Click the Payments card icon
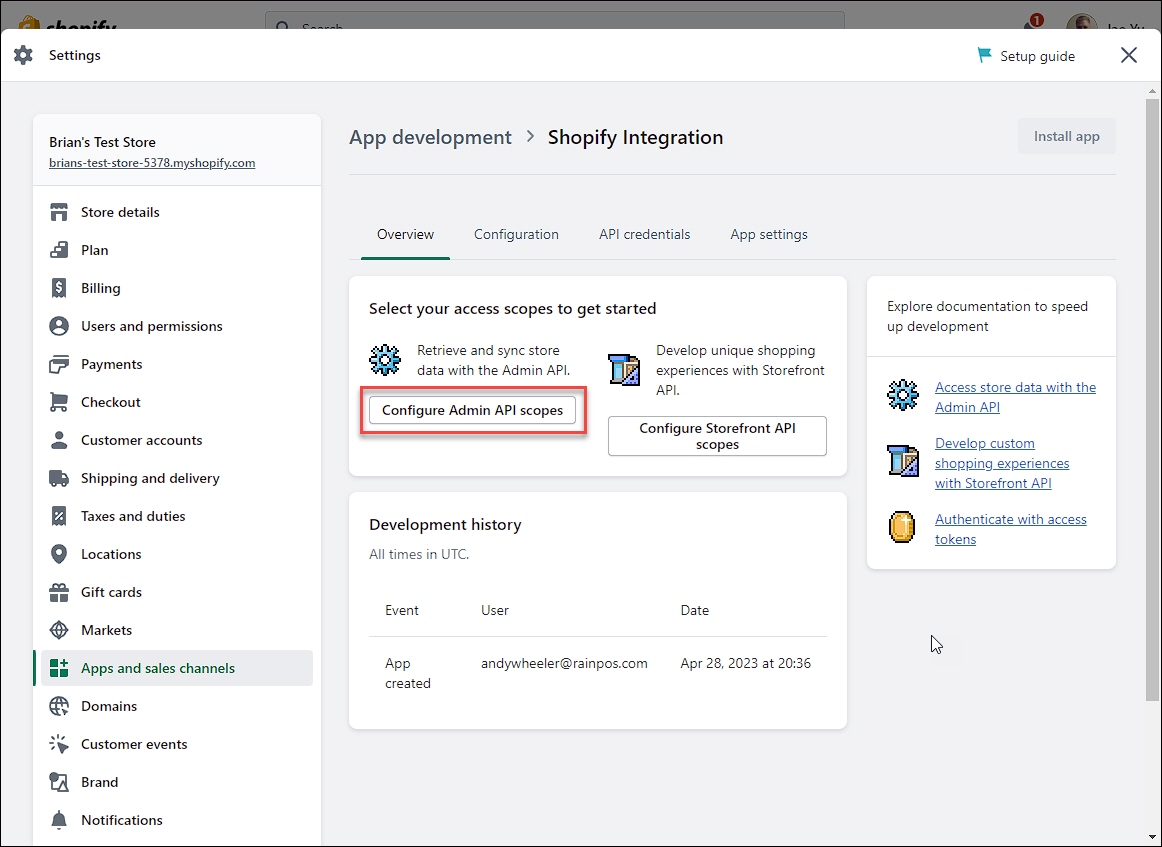Image resolution: width=1162 pixels, height=847 pixels. pos(59,364)
